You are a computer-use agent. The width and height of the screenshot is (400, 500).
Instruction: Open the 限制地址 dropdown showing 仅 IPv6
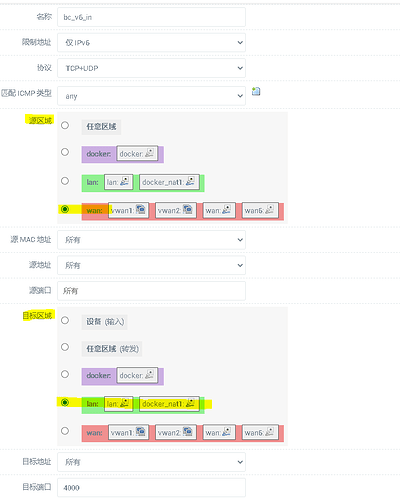151,42
